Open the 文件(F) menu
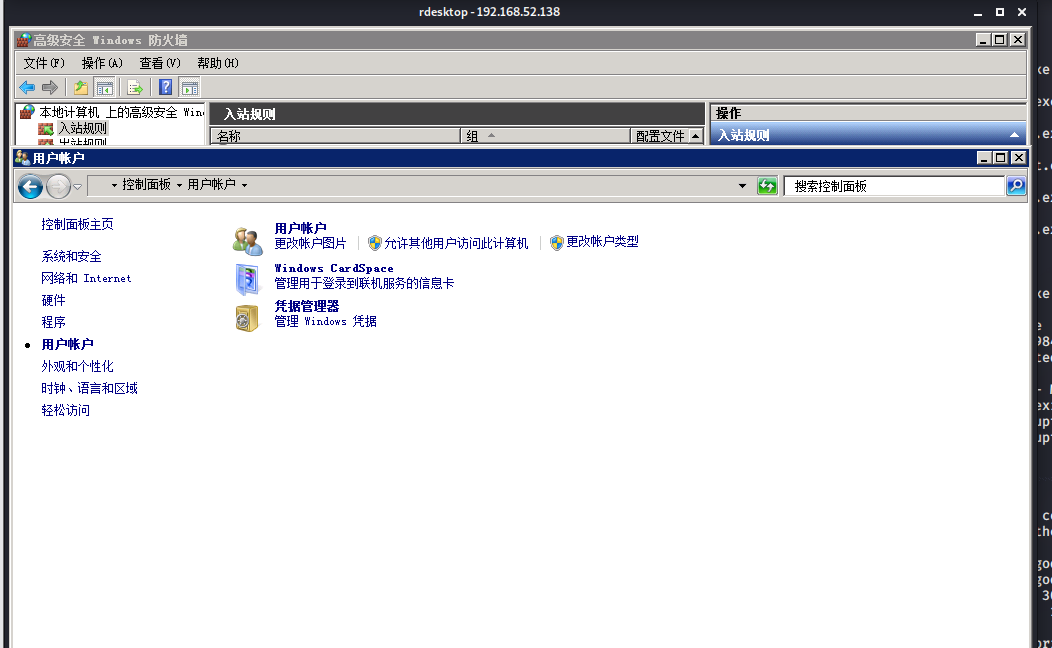The image size is (1052, 648). 44,63
